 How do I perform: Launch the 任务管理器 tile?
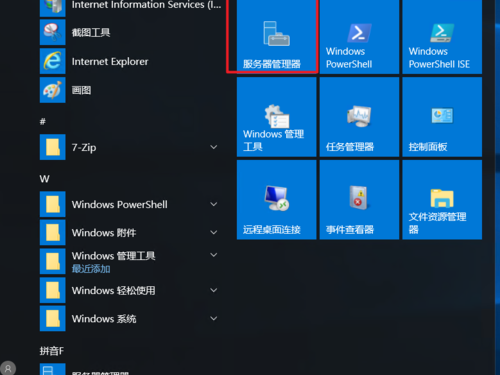pos(359,117)
